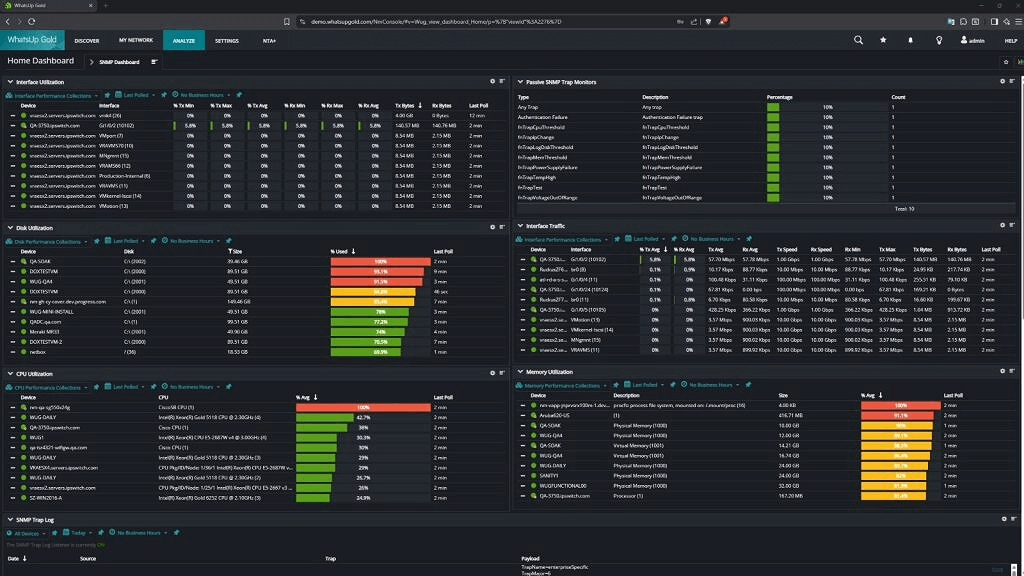Click the 100% red CPU usage bar
The image size is (1024, 576).
[x=362, y=407]
